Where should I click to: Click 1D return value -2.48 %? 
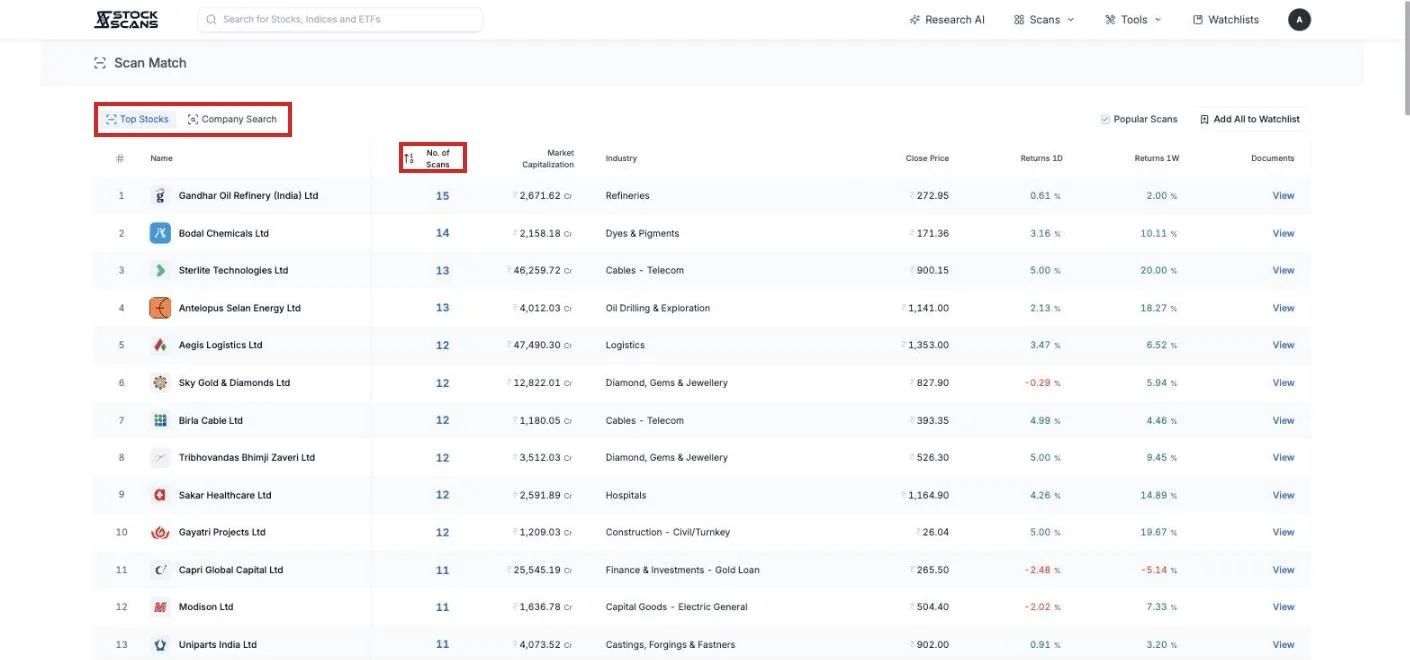click(1042, 570)
